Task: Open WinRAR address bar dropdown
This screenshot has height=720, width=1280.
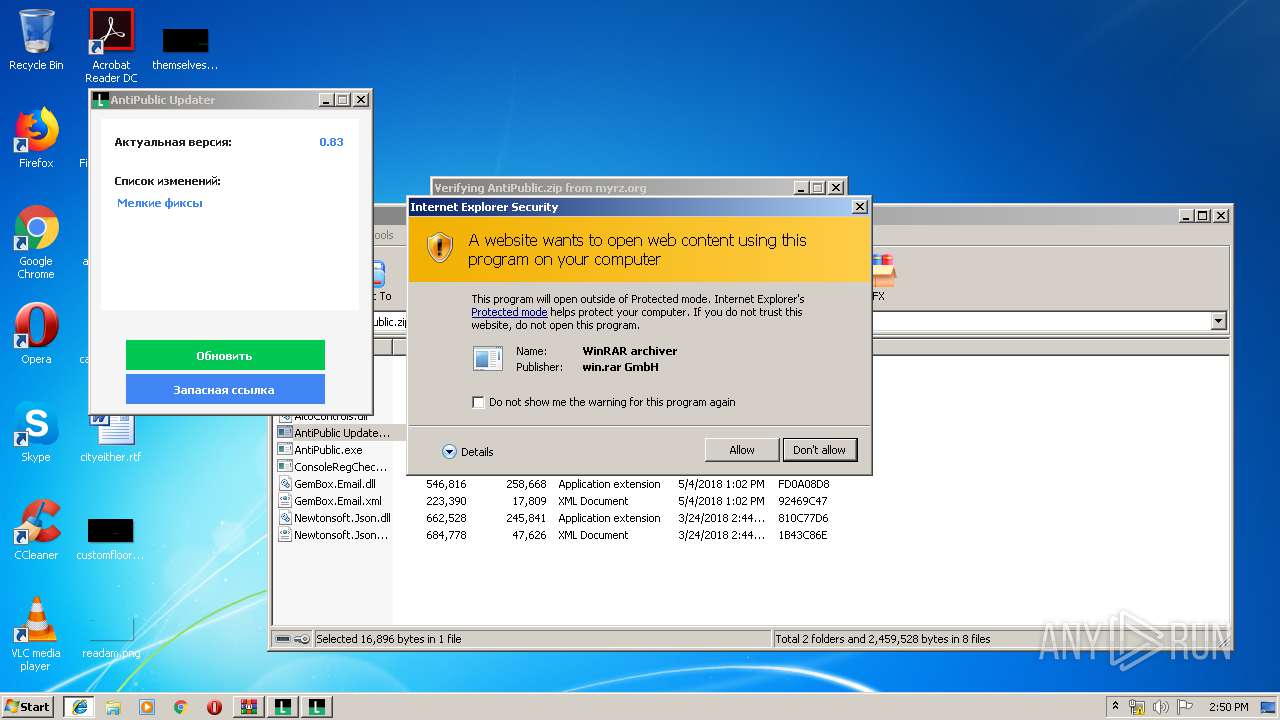Action: tap(1218, 322)
